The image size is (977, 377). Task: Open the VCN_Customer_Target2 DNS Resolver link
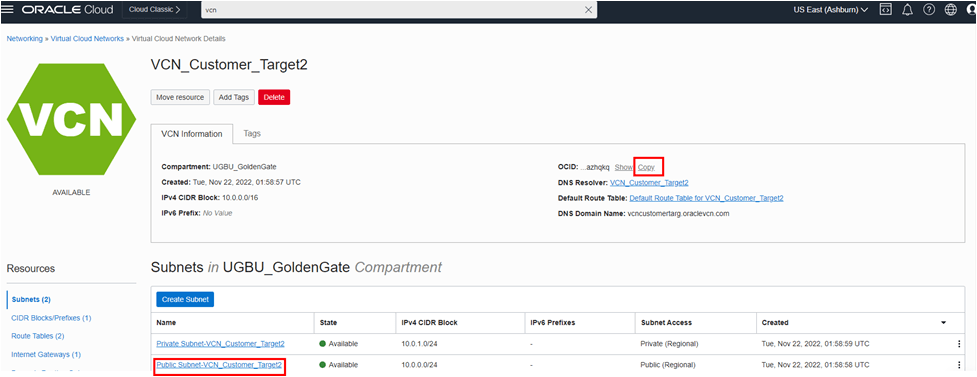coord(649,183)
